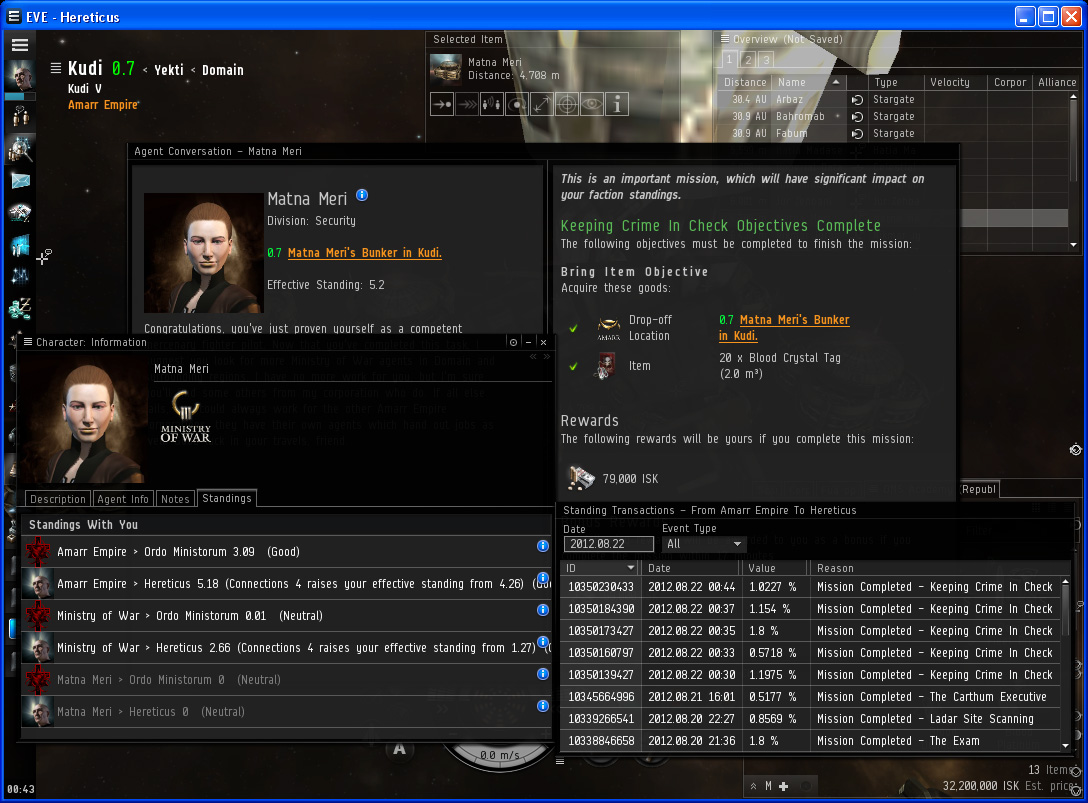Switch to Overview tab 1

click(729, 60)
